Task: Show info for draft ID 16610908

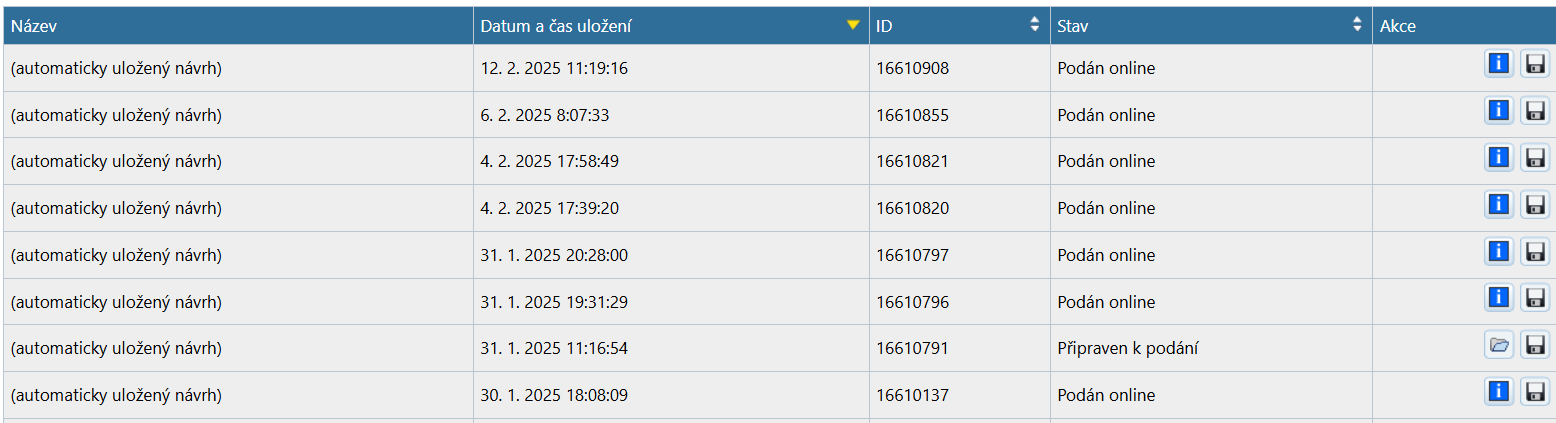Action: pyautogui.click(x=1498, y=64)
